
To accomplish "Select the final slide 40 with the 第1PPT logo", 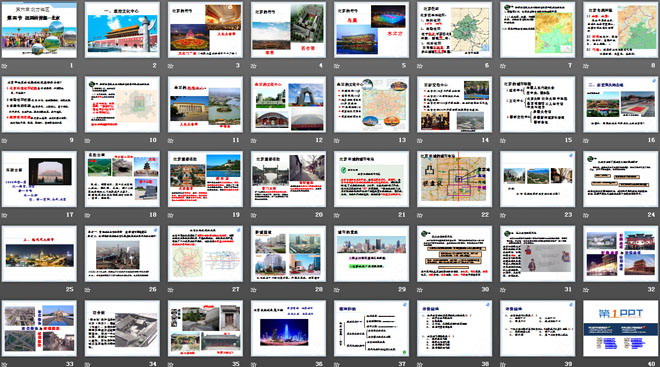I will point(620,328).
